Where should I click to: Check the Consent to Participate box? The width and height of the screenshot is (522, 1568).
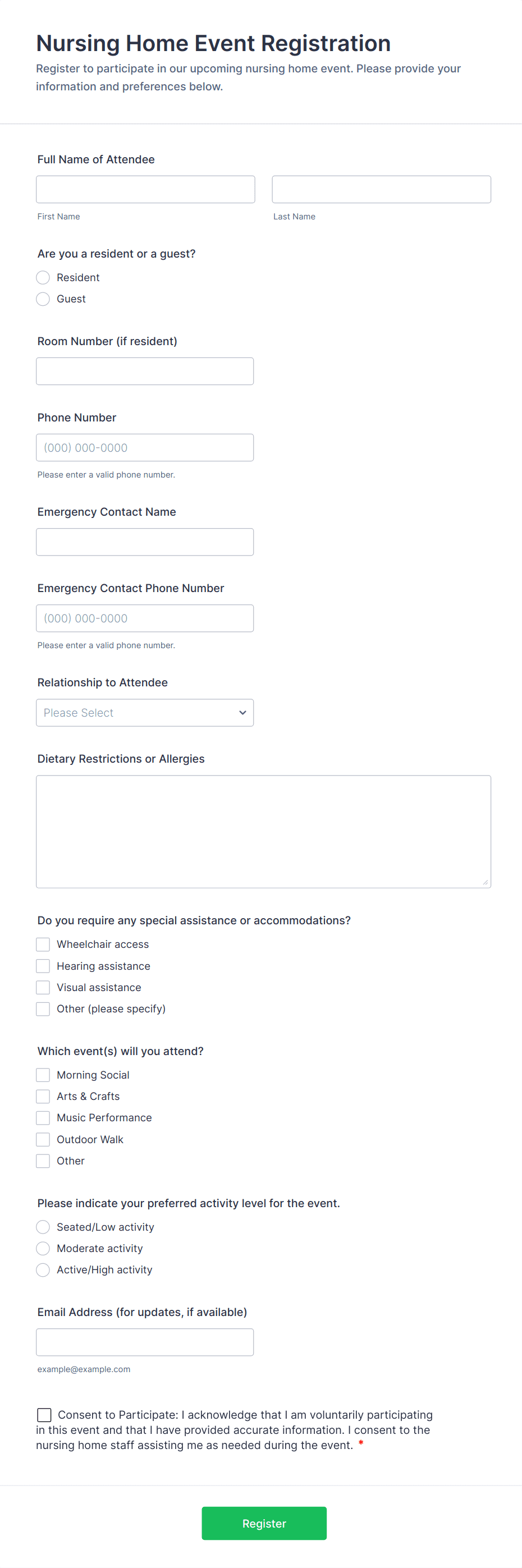tap(43, 1415)
